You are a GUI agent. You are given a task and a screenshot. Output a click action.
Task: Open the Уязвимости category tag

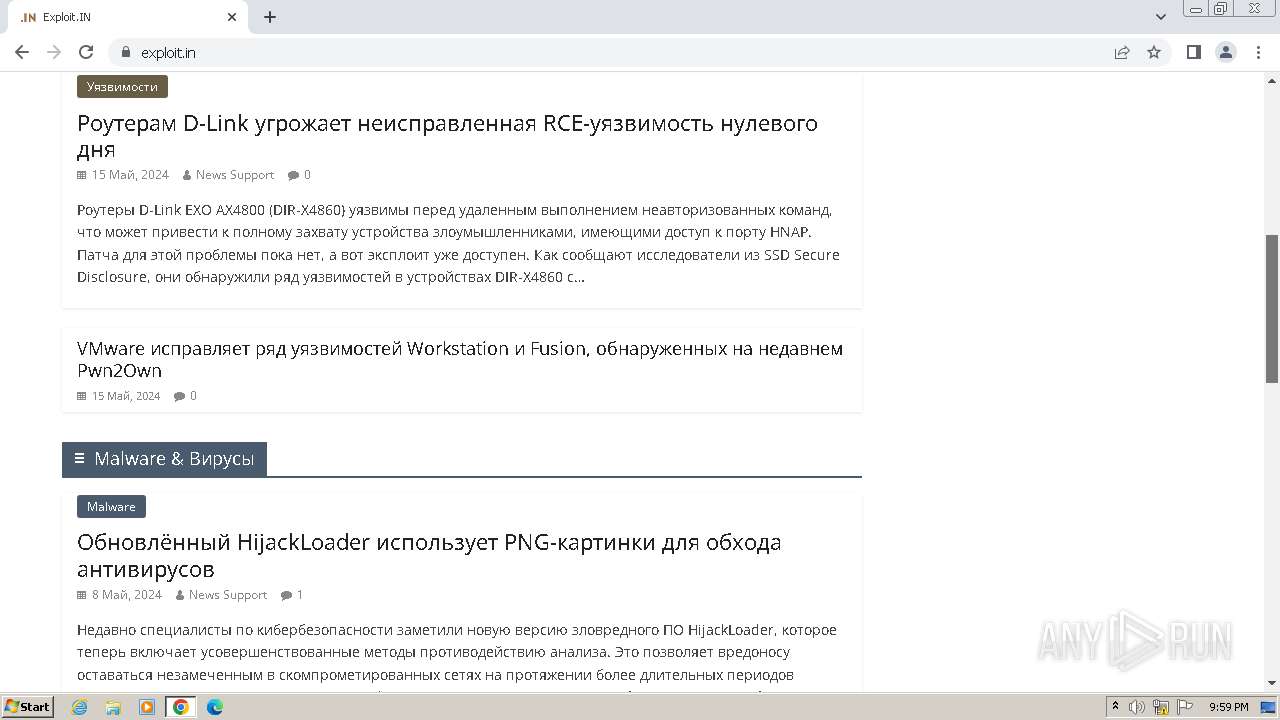[122, 87]
